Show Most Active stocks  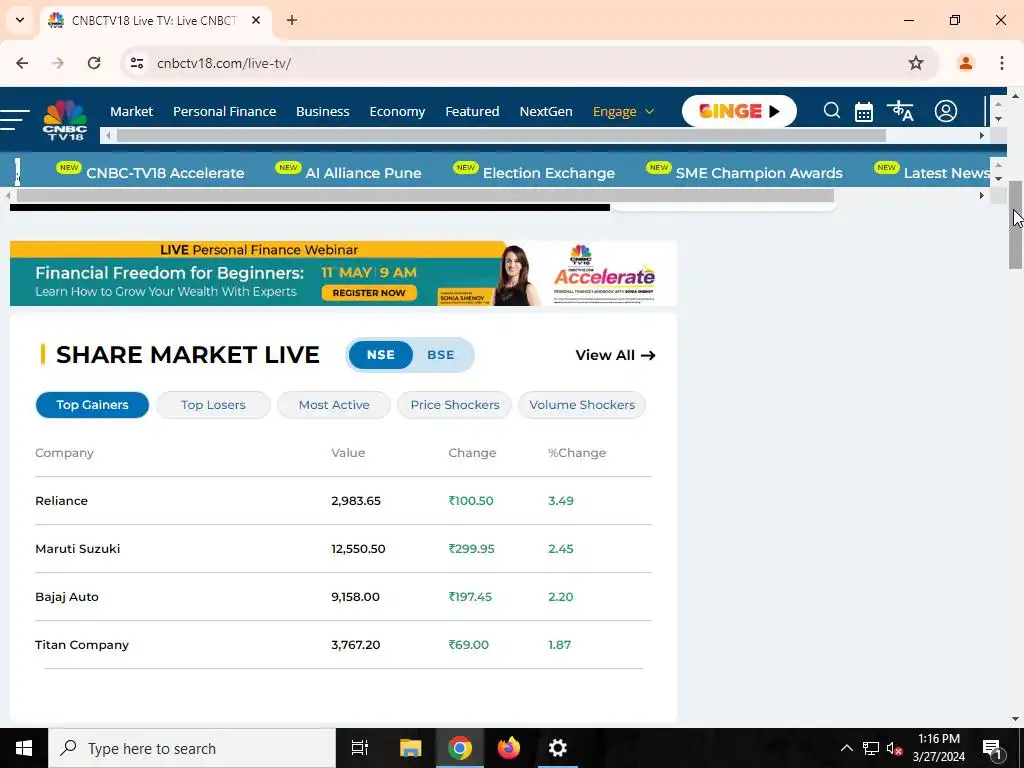pos(334,405)
